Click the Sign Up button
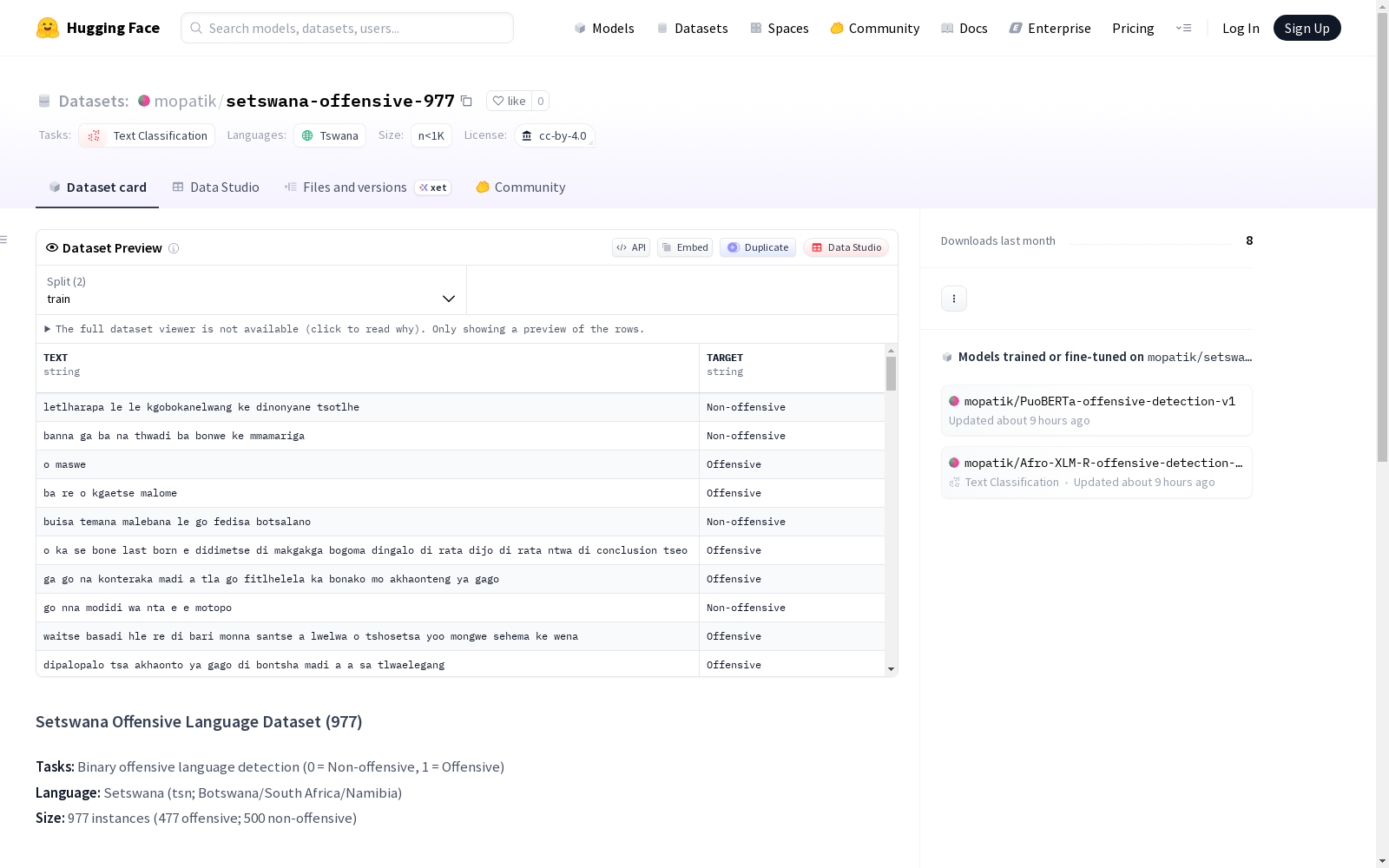 [x=1307, y=28]
